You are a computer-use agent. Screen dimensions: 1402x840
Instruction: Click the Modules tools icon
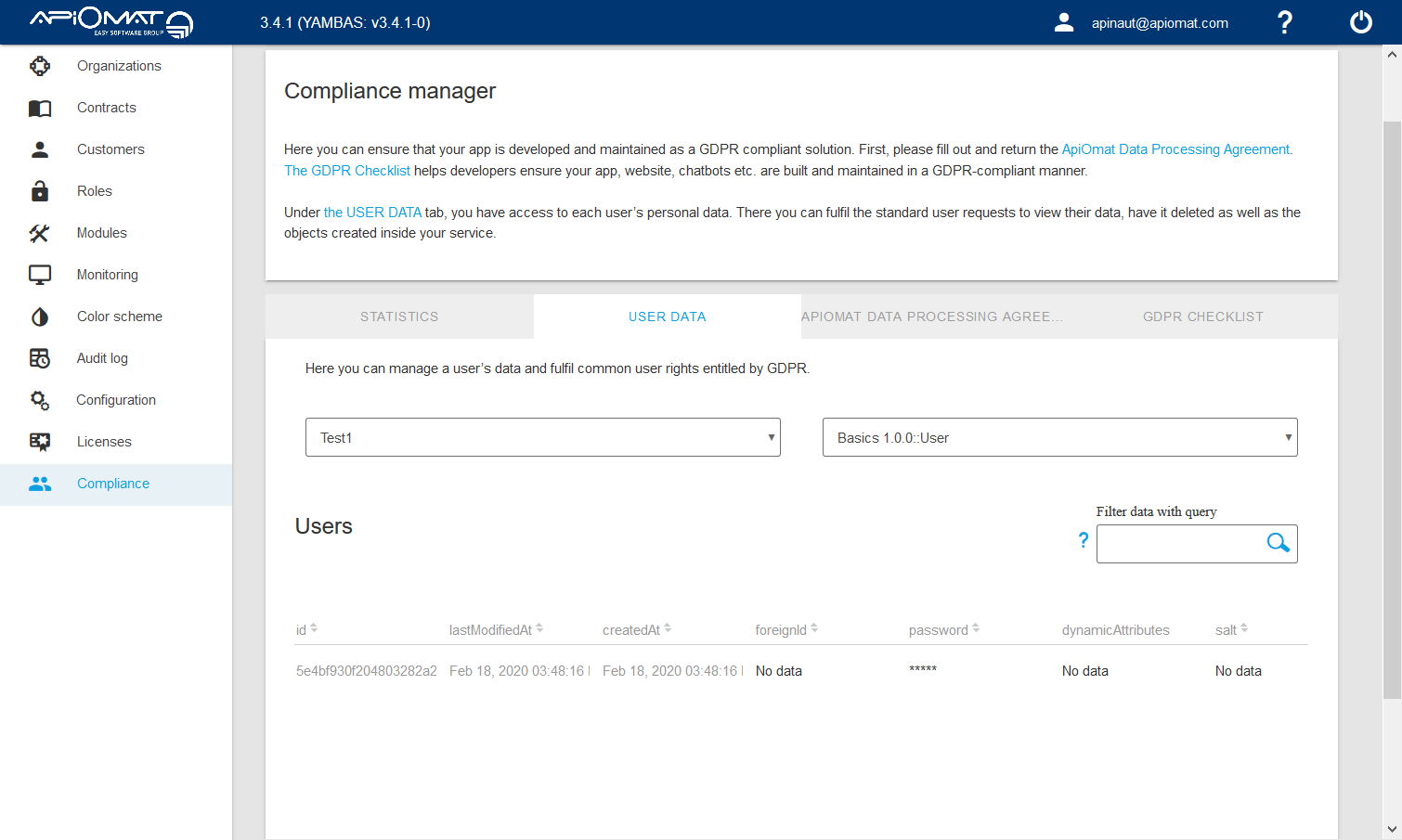tap(40, 233)
